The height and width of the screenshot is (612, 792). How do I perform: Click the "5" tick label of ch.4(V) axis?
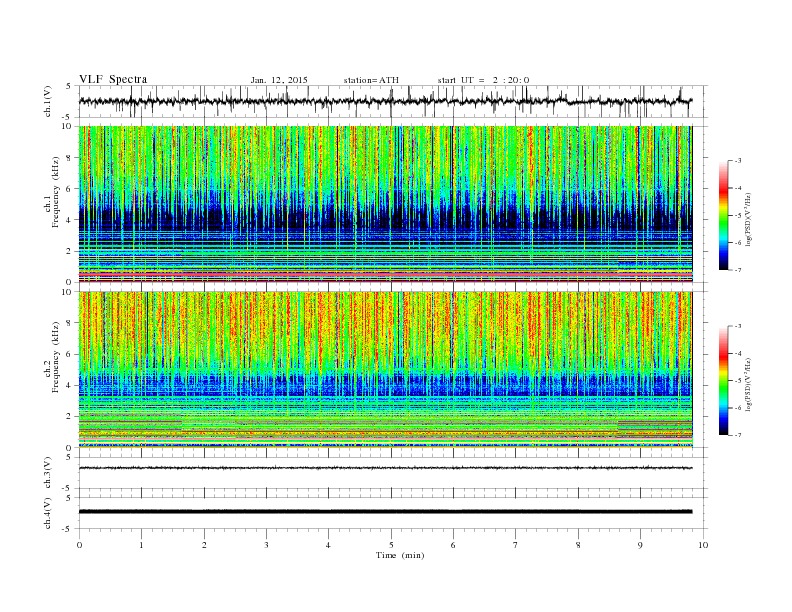click(70, 497)
